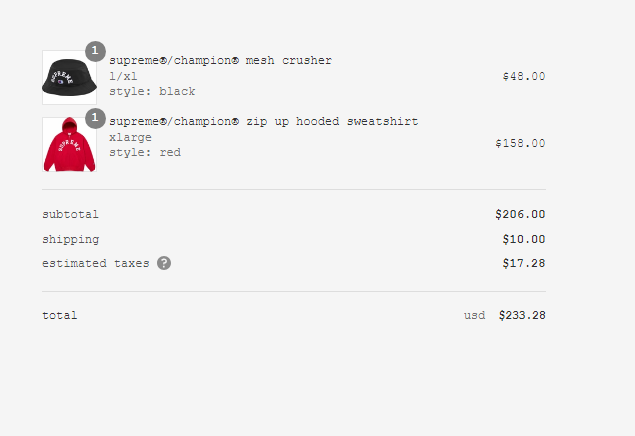Click the 'xlarge' size text
This screenshot has width=635, height=436.
click(130, 138)
